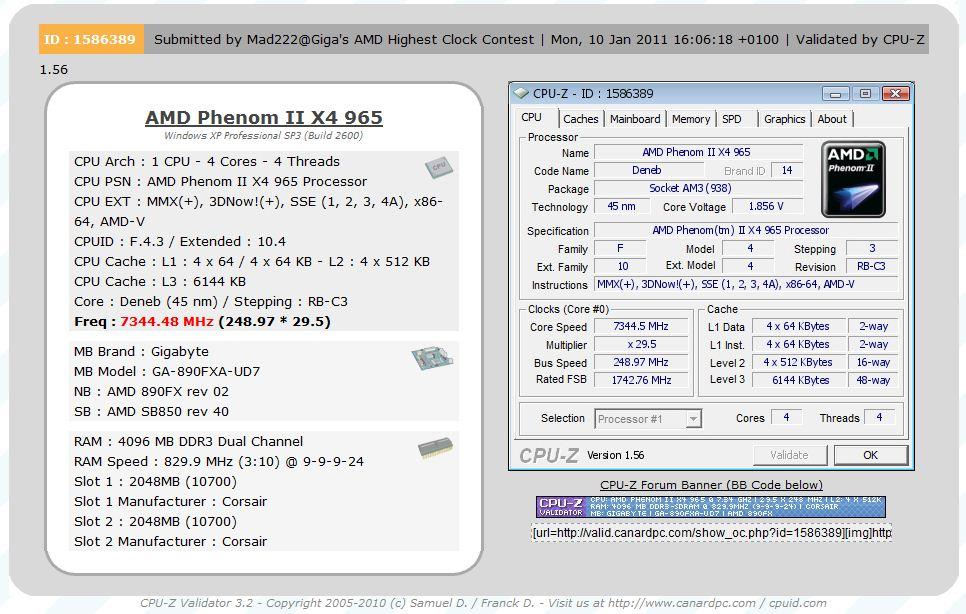Open the AMD Phenom II X4 965 heading link
Viewport: 966px width, 614px height.
[264, 117]
